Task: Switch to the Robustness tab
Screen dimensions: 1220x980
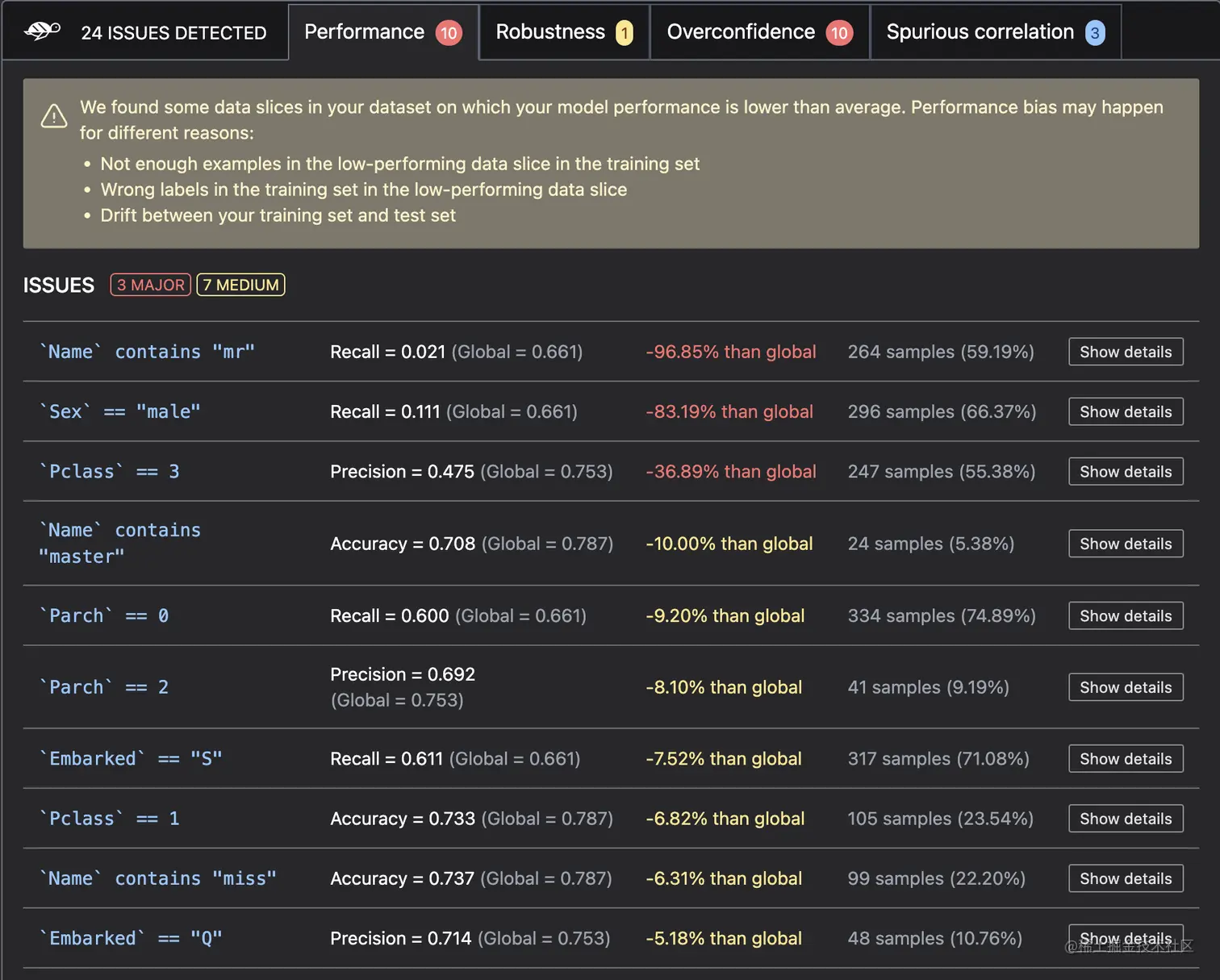Action: (550, 32)
